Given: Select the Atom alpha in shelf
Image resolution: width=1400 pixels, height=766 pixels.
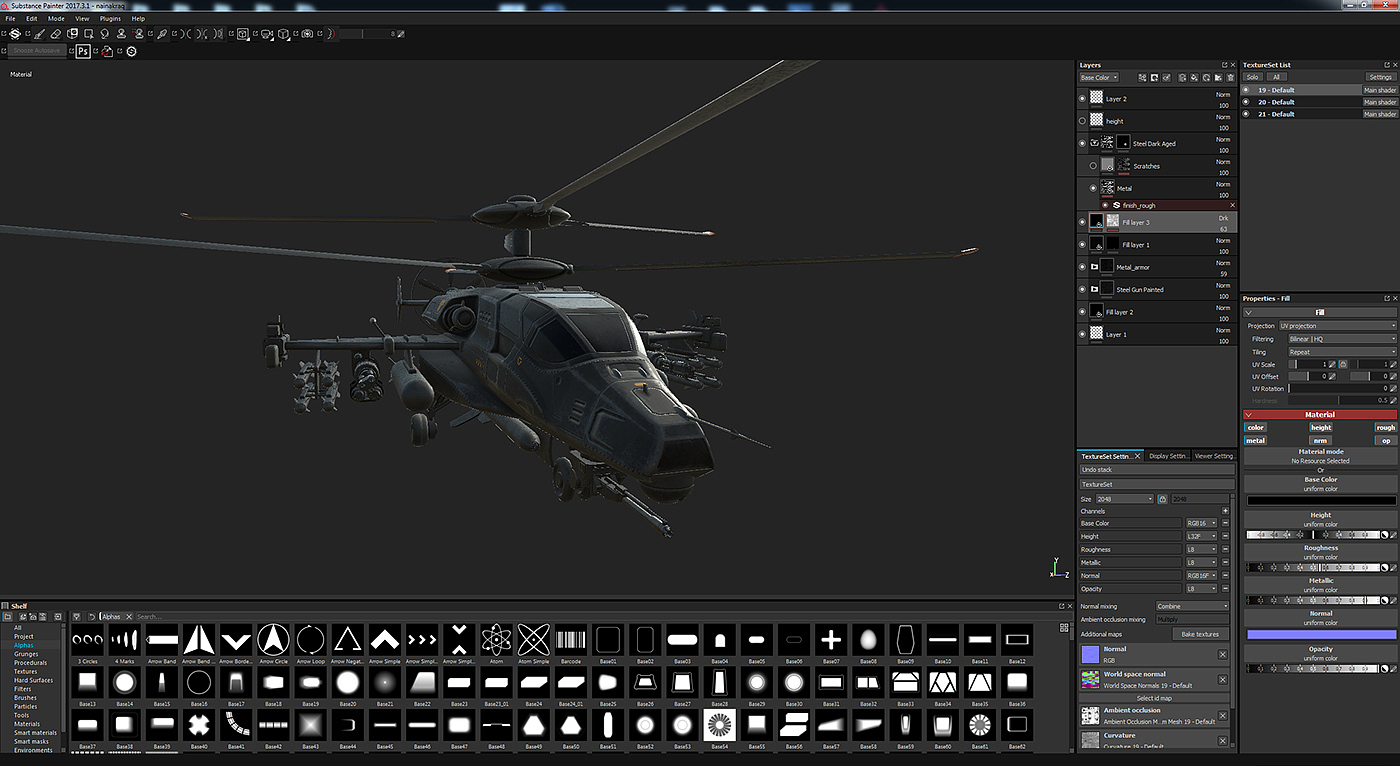Looking at the screenshot, I should [496, 639].
